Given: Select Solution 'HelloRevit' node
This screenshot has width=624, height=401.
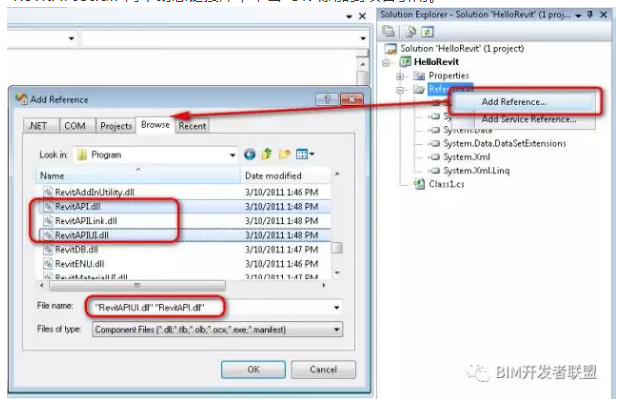Looking at the screenshot, I should [462, 49].
